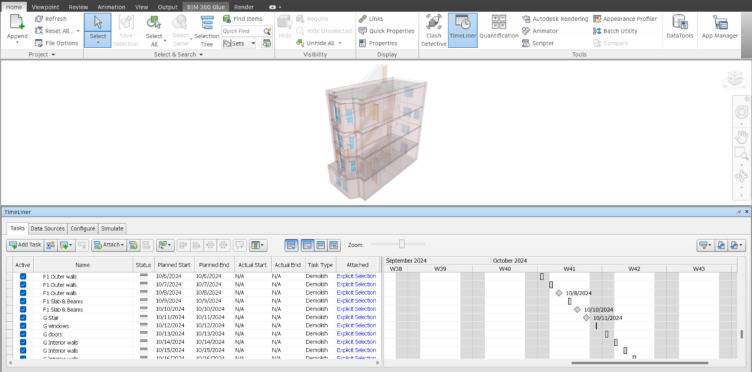
Task: Click the Refresh icon in Project group
Action: click(x=39, y=19)
